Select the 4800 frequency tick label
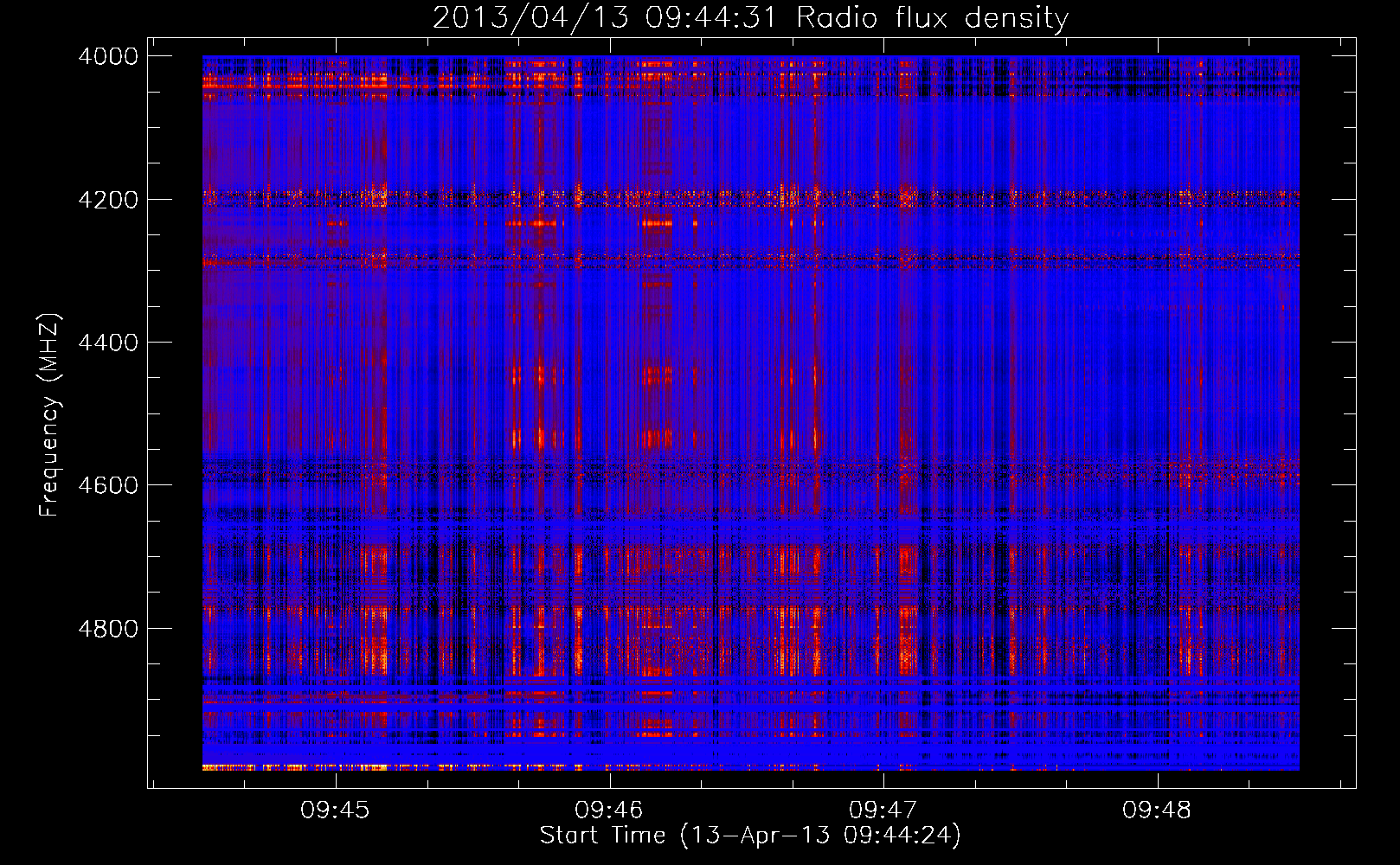This screenshot has height=865, width=1400. (108, 629)
